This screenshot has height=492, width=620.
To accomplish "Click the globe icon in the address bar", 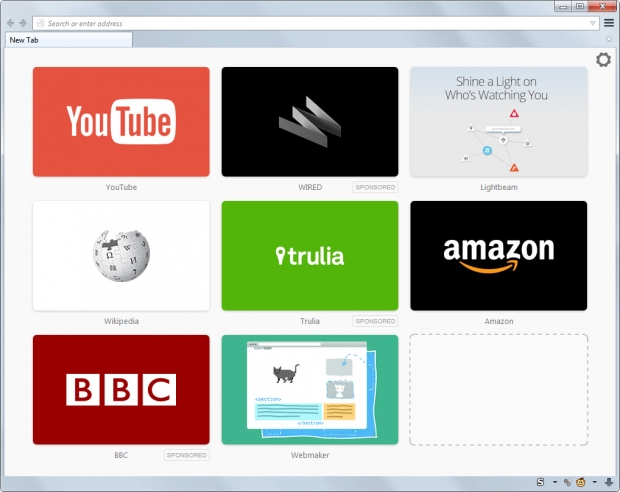I will point(40,23).
